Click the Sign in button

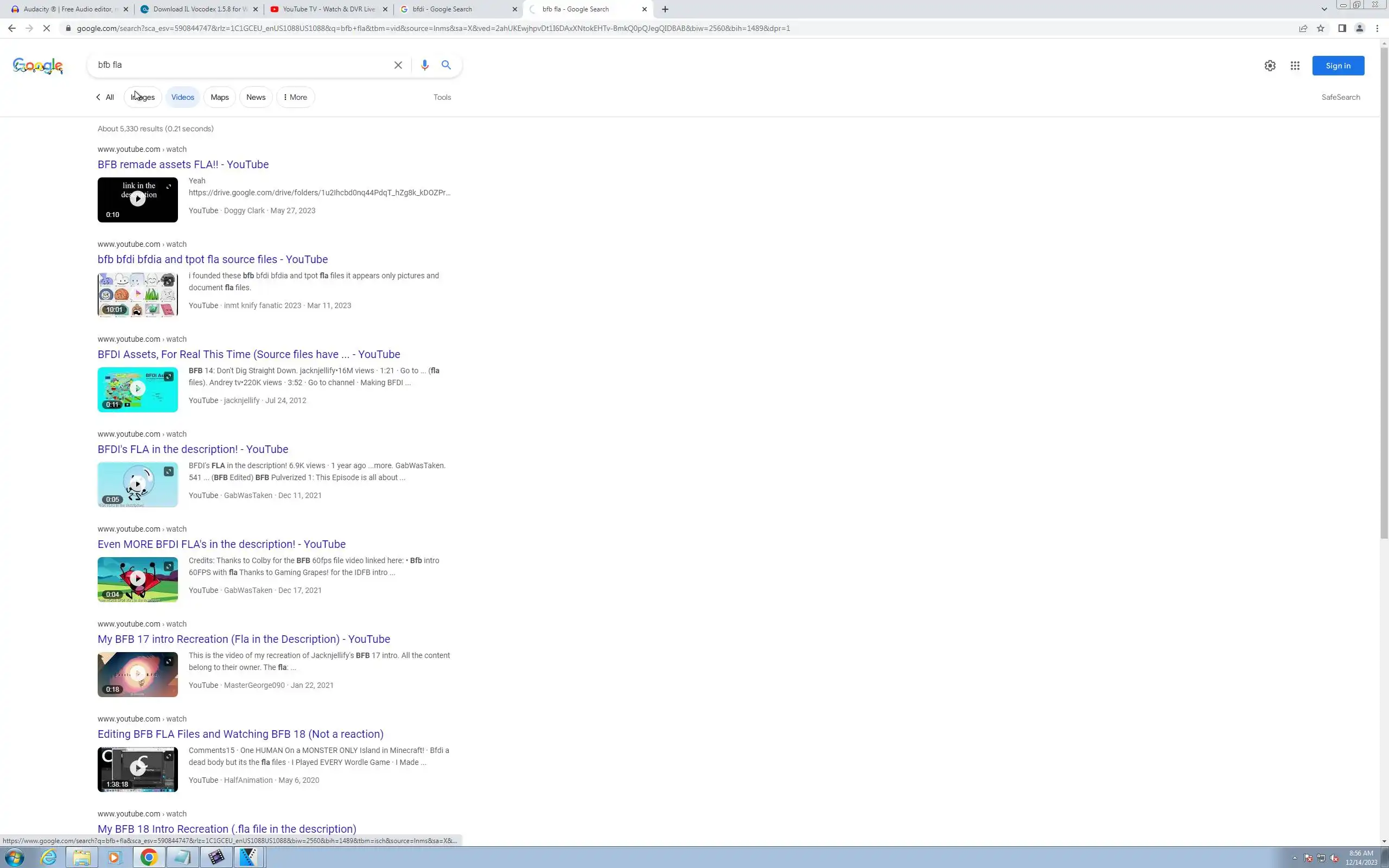pyautogui.click(x=1338, y=66)
